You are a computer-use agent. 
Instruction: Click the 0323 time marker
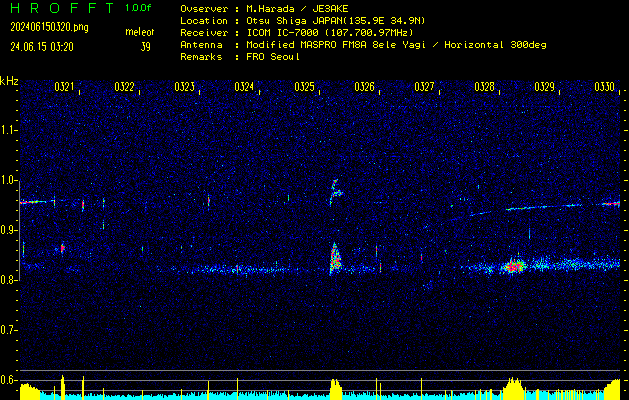pos(184,88)
